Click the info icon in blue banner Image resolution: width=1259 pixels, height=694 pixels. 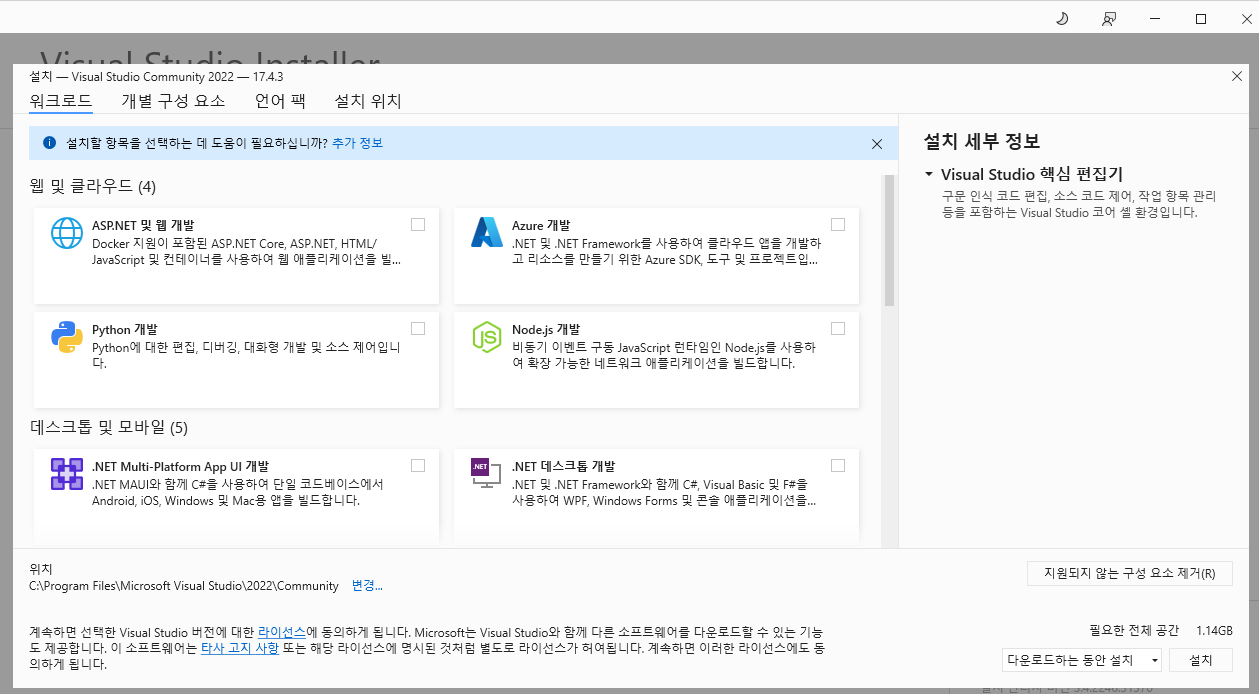tap(49, 143)
